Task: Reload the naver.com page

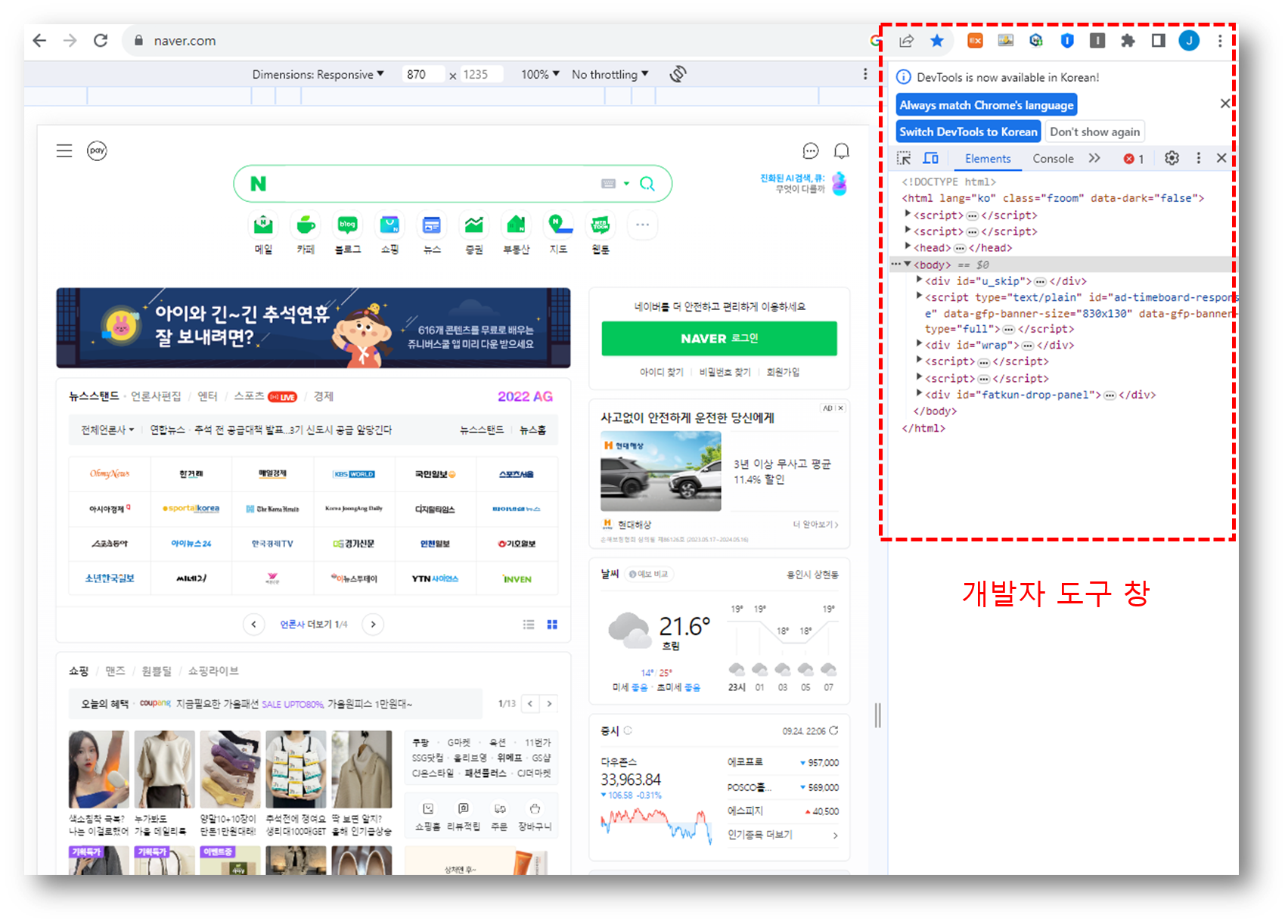Action: coord(101,40)
